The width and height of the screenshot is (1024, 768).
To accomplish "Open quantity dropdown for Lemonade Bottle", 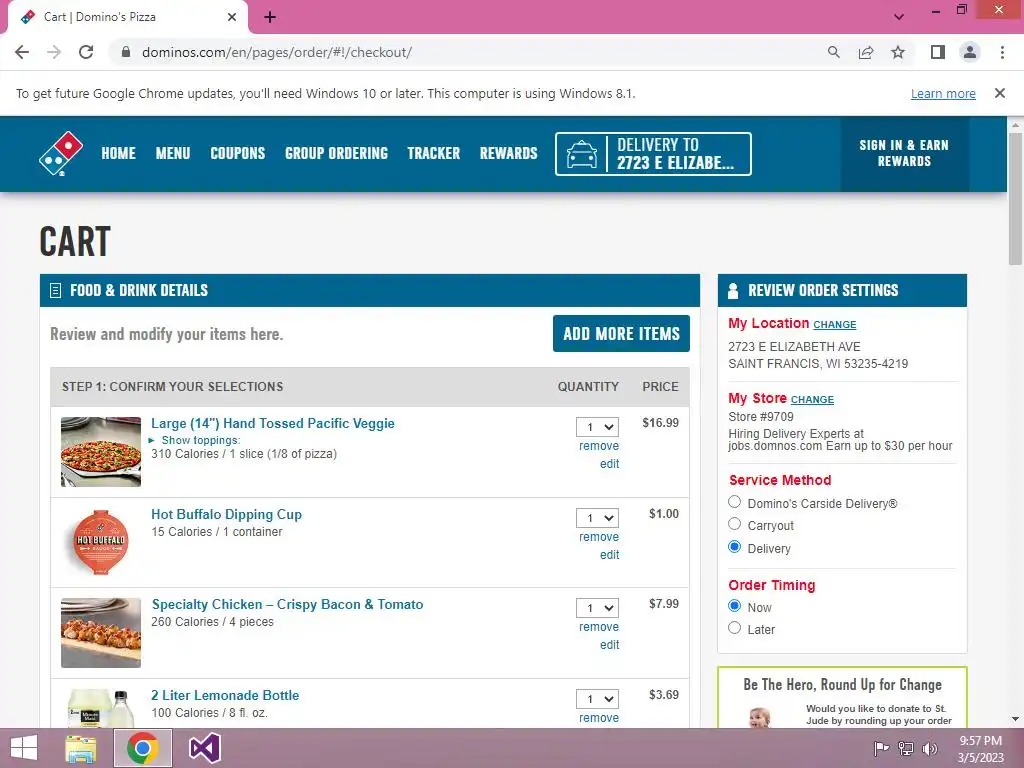I will [x=598, y=699].
